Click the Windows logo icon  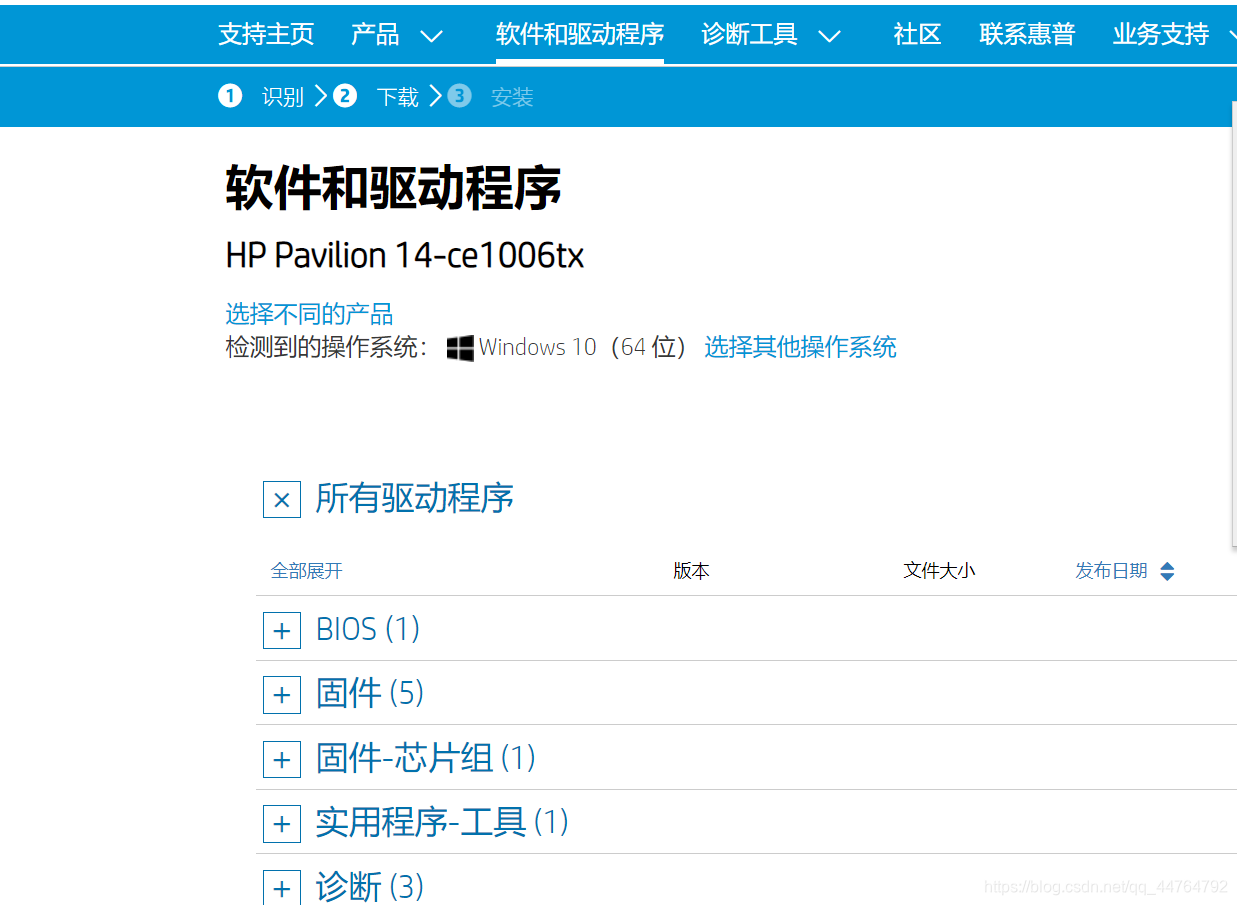coord(460,348)
